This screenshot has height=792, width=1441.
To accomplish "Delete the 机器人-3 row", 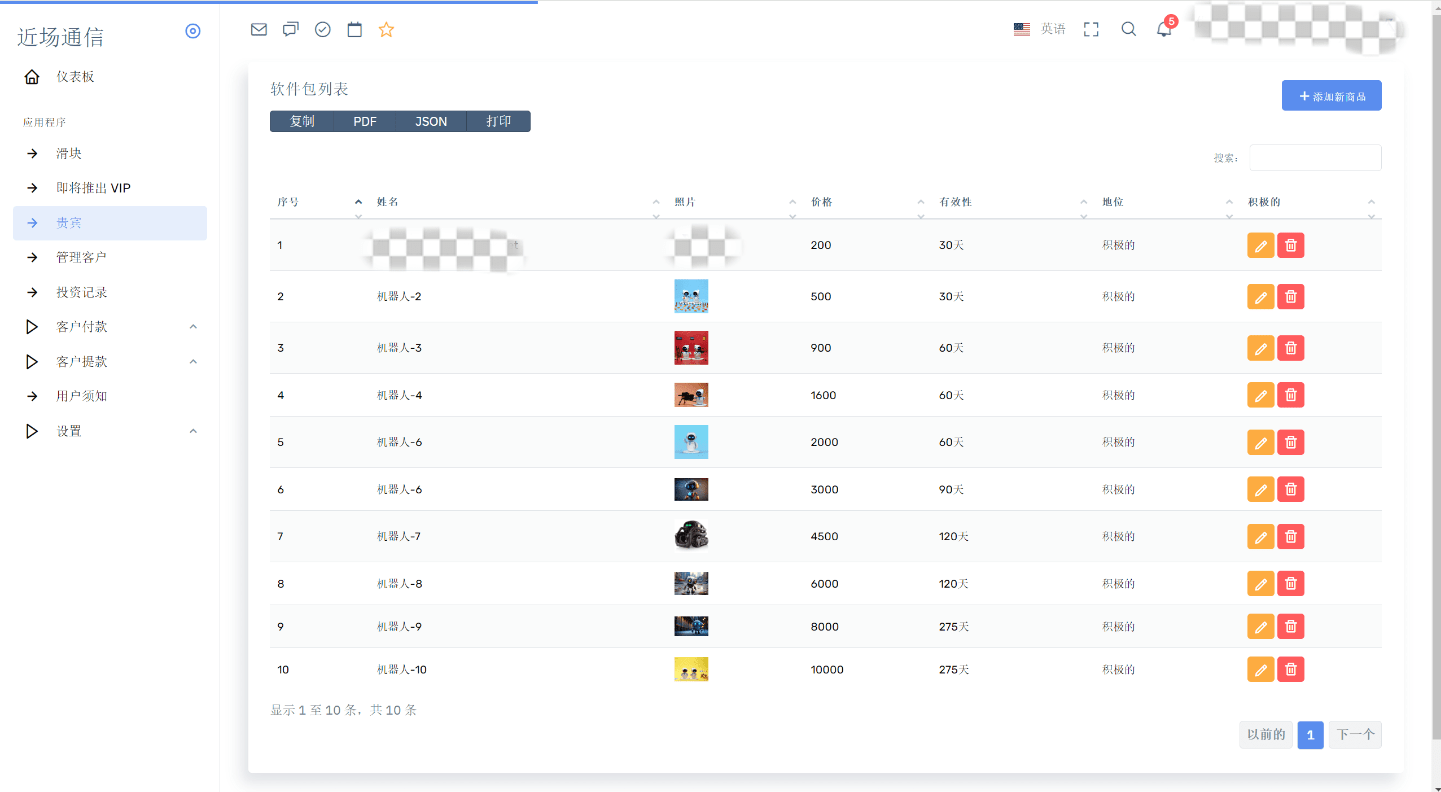I will coord(1291,348).
